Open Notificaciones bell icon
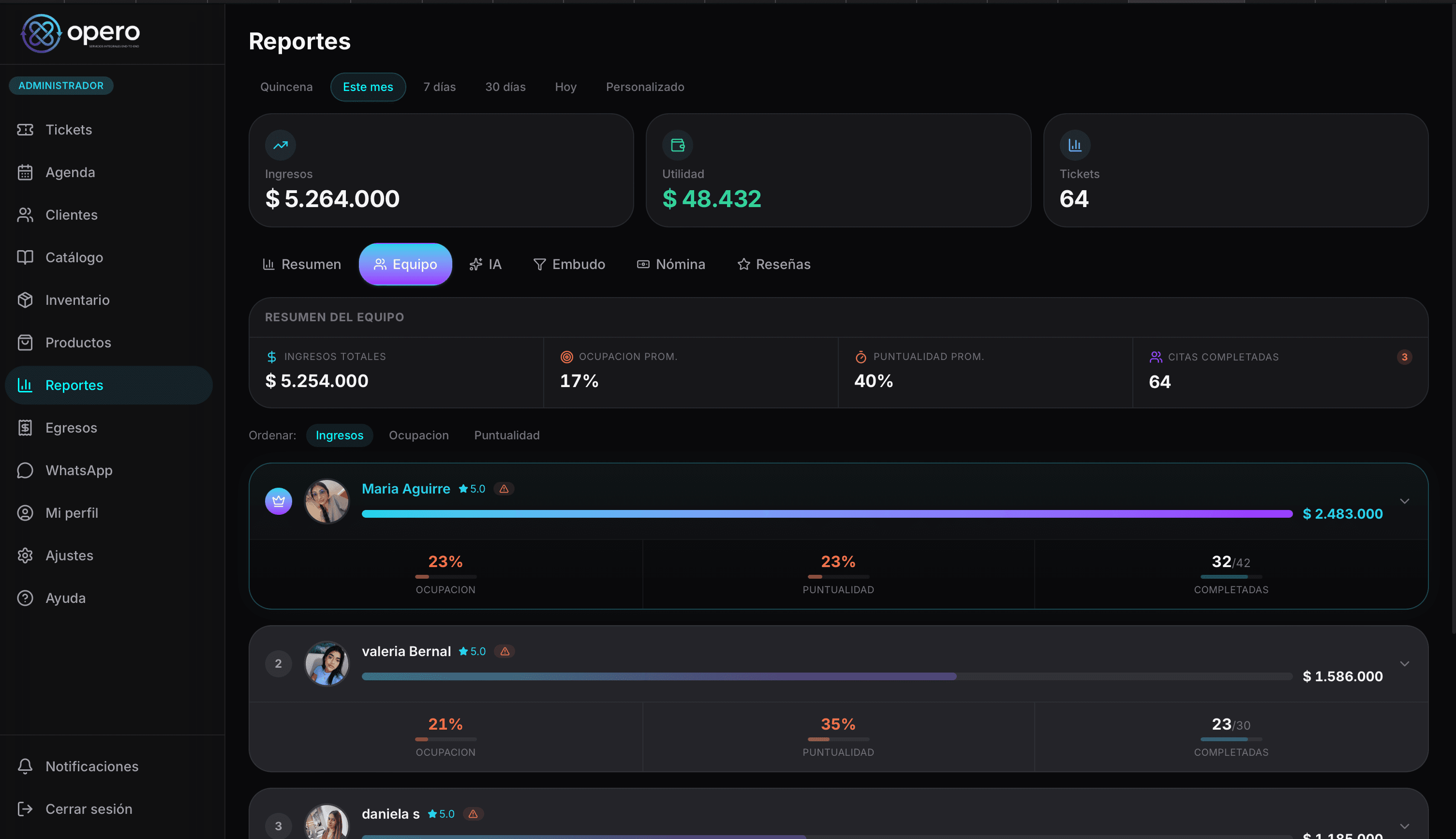The height and width of the screenshot is (839, 1456). [x=25, y=766]
